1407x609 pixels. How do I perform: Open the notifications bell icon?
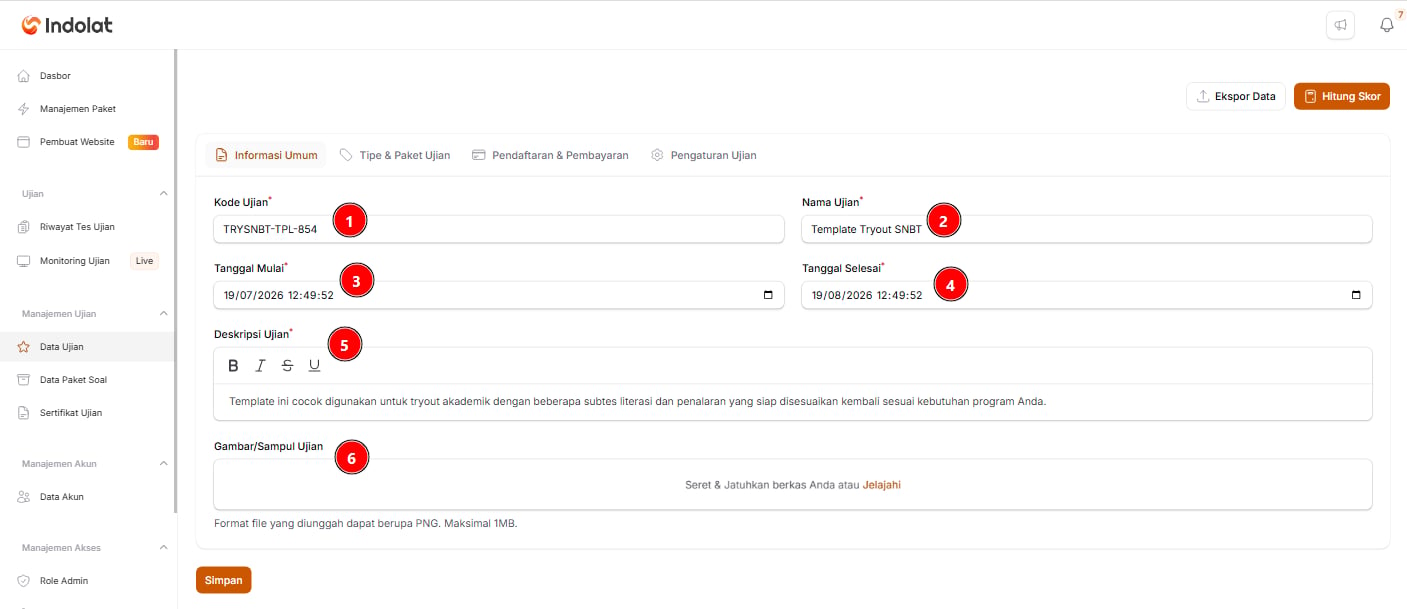click(x=1387, y=25)
